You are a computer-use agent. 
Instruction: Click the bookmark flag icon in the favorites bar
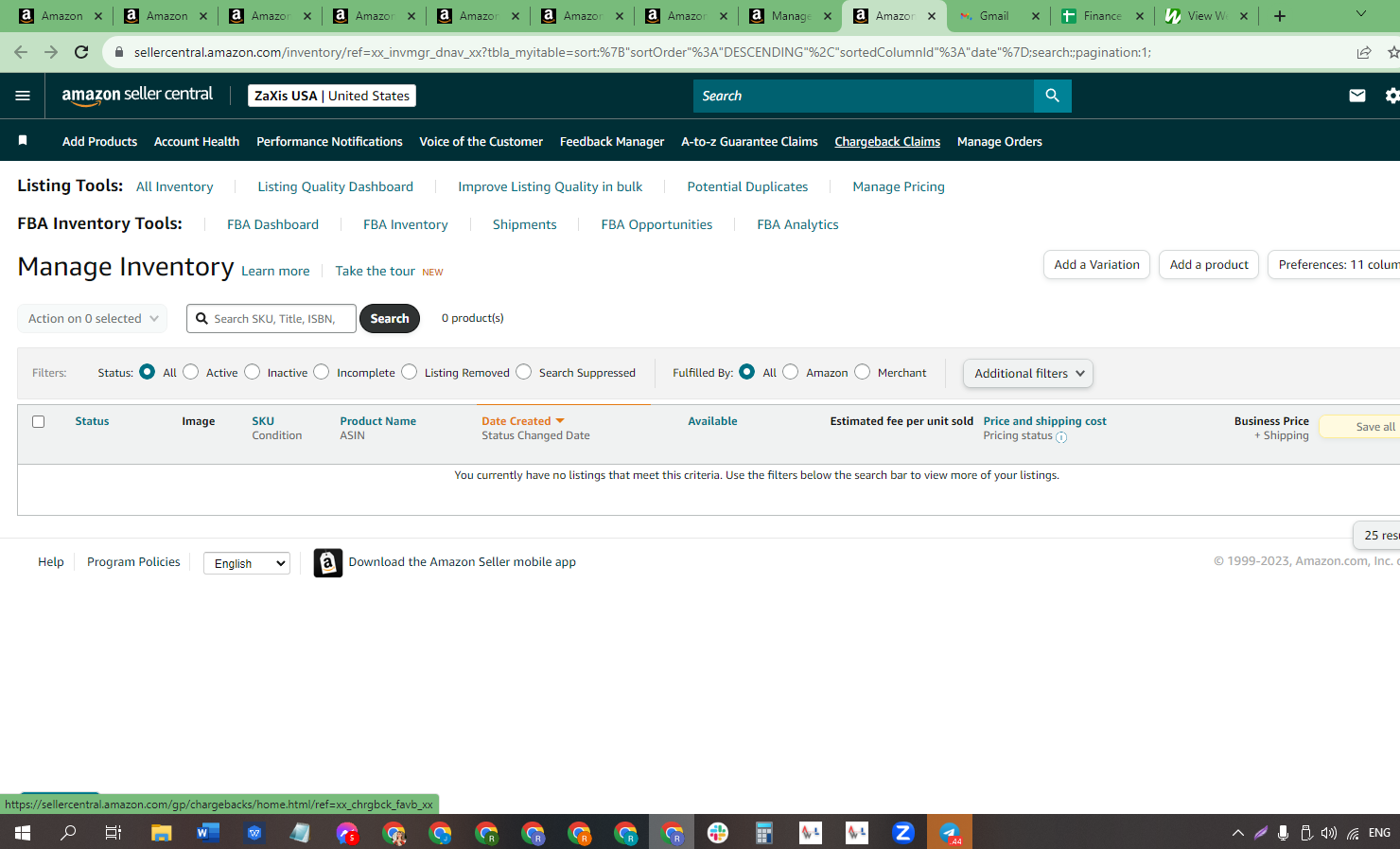(x=23, y=141)
